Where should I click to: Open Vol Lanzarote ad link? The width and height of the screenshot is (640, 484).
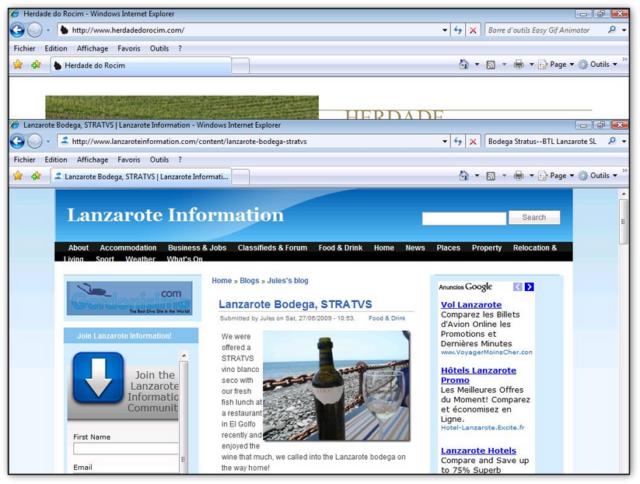coord(471,305)
